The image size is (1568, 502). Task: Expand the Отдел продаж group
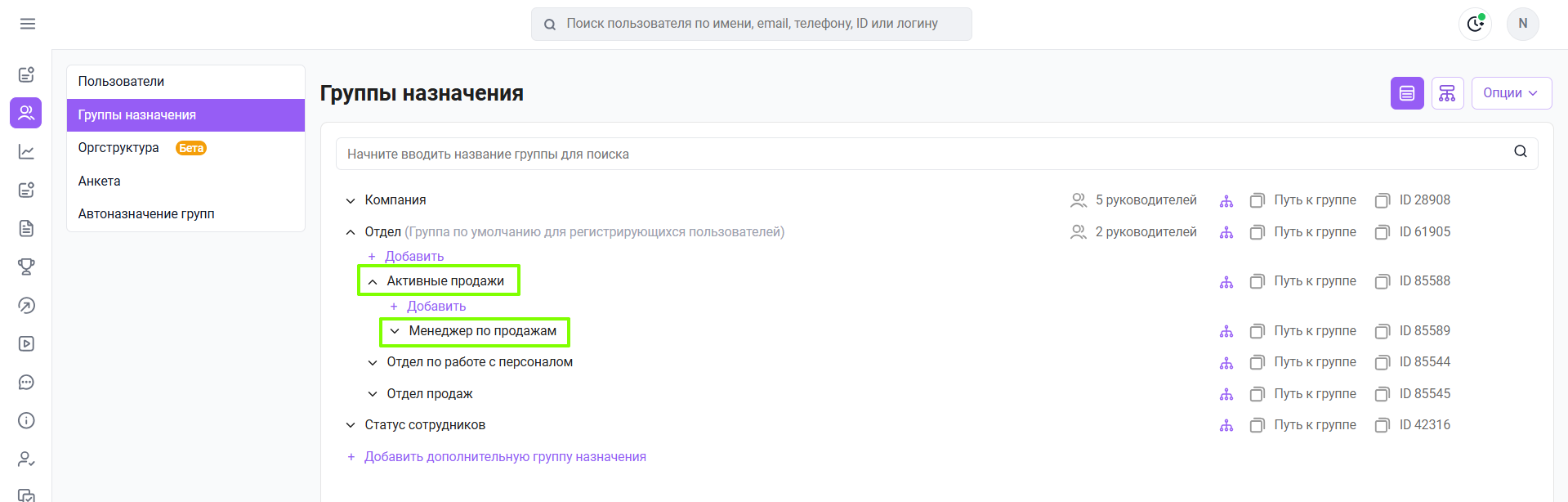373,394
